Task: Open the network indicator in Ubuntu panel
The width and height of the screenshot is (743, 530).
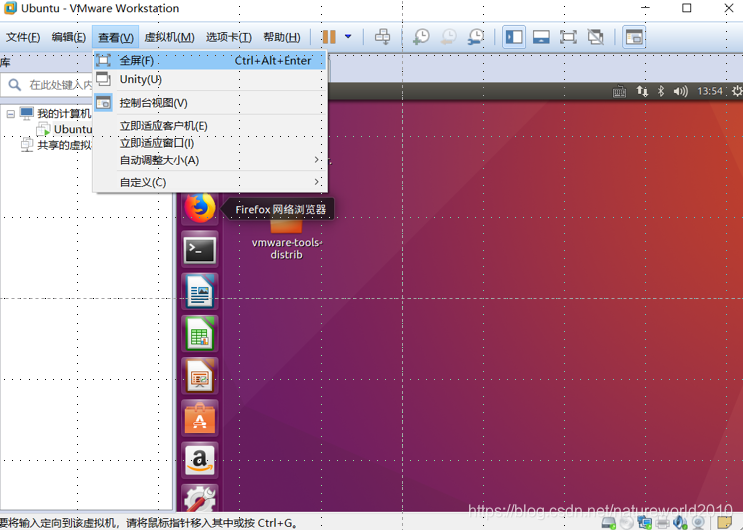Action: coord(642,91)
